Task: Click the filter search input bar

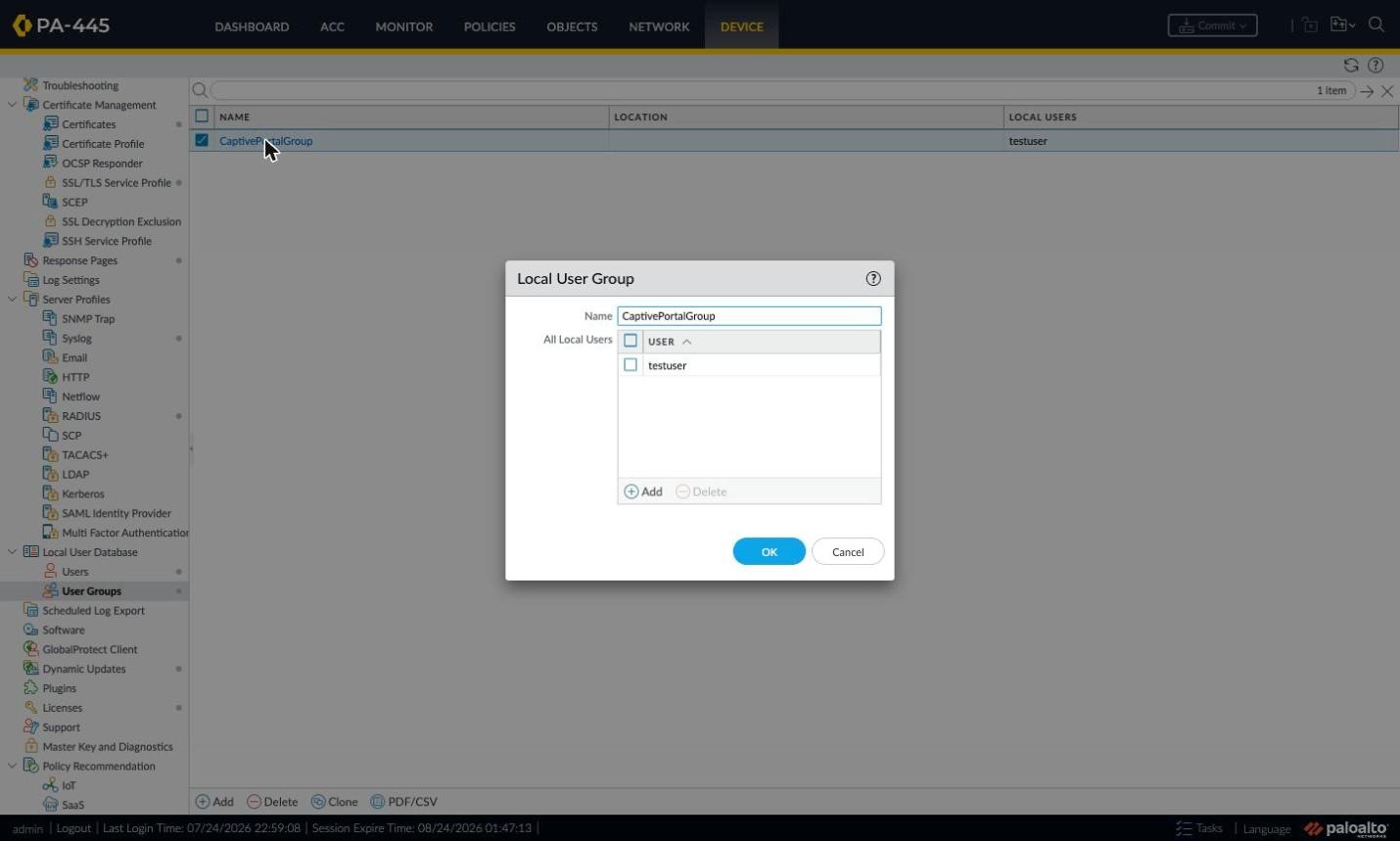Action: [782, 90]
